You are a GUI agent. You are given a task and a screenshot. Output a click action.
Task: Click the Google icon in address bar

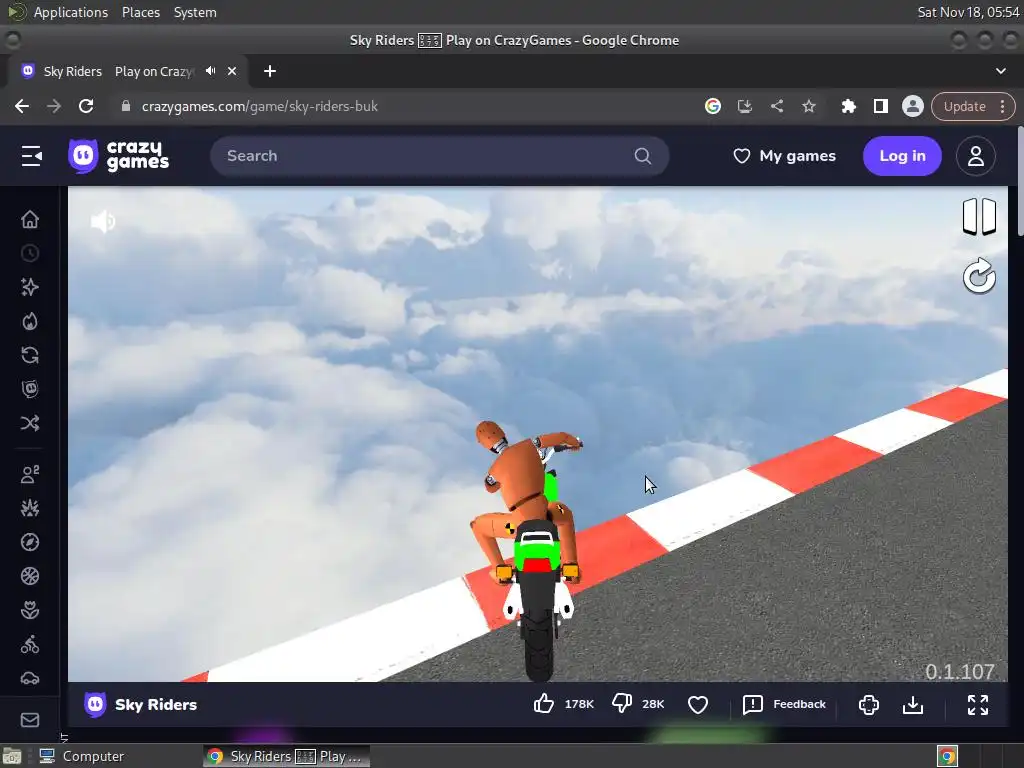712,106
